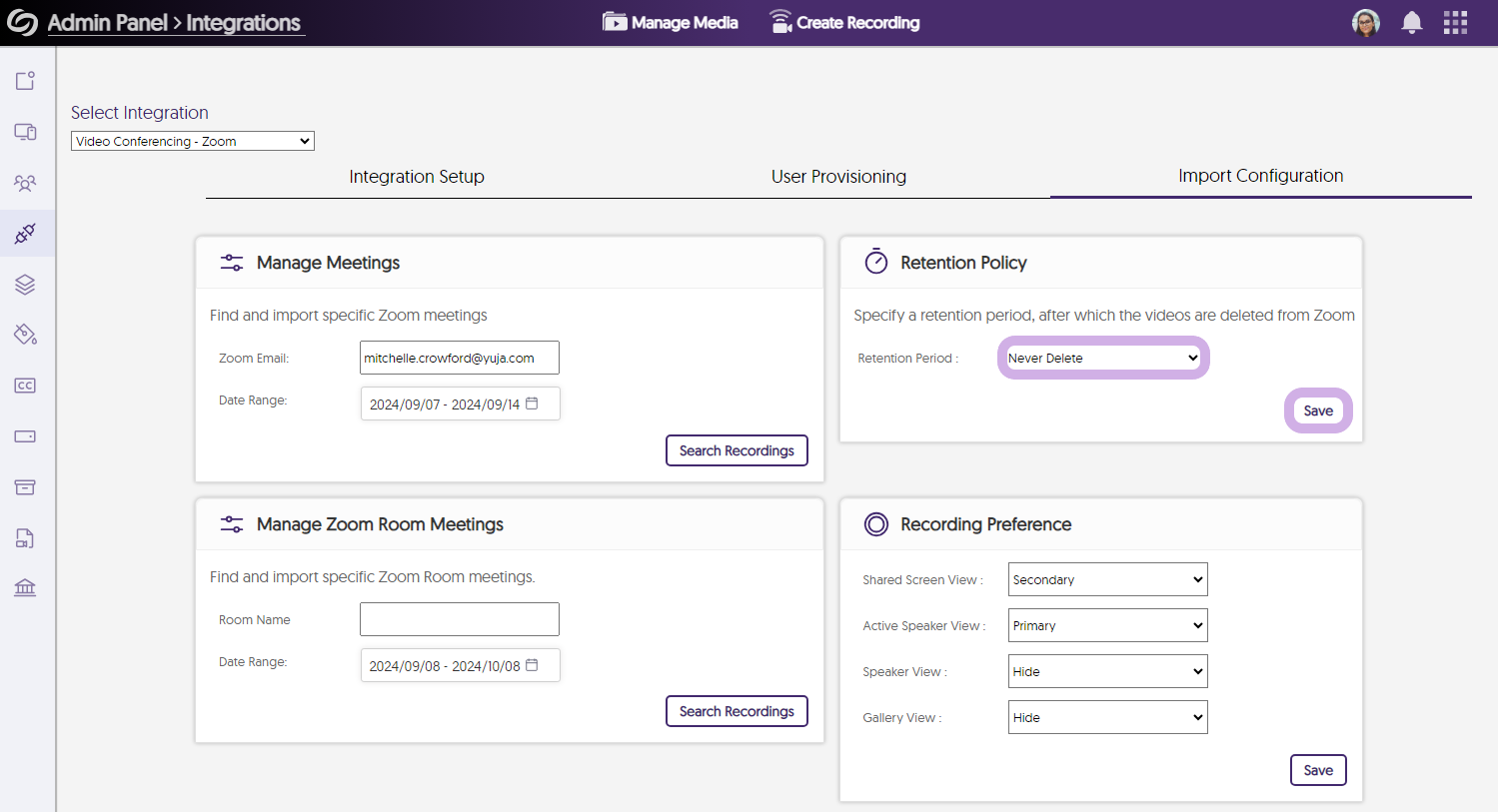Viewport: 1498px width, 812px height.
Task: Click the Zoom Email input field
Action: (x=460, y=358)
